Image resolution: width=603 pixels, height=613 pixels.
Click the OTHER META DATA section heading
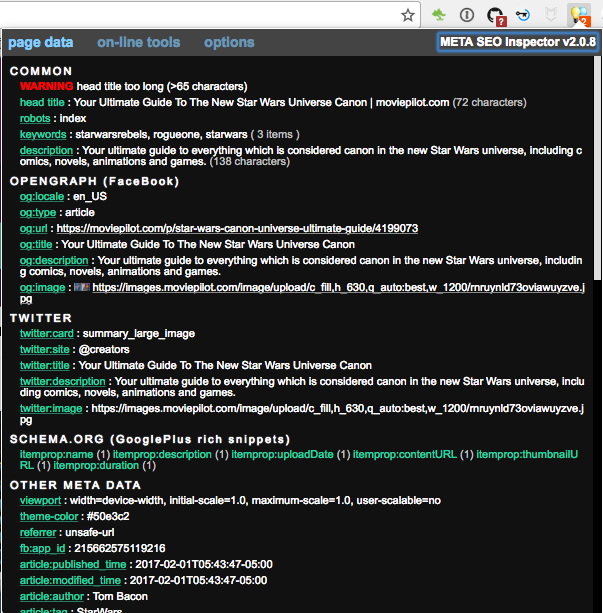click(75, 486)
